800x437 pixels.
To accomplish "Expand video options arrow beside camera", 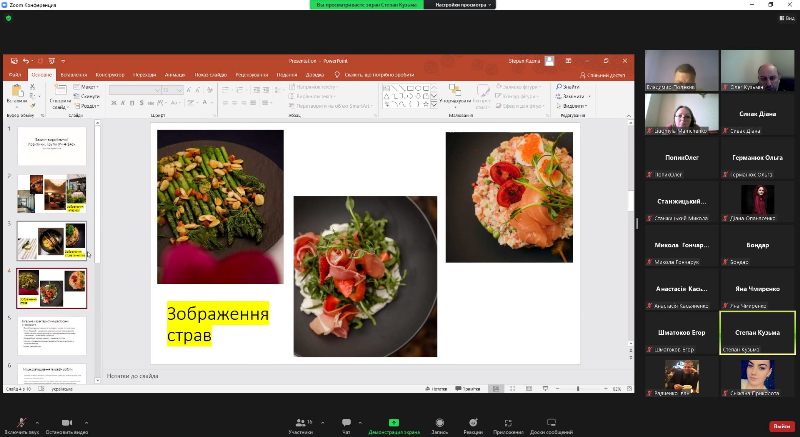I will click(87, 422).
